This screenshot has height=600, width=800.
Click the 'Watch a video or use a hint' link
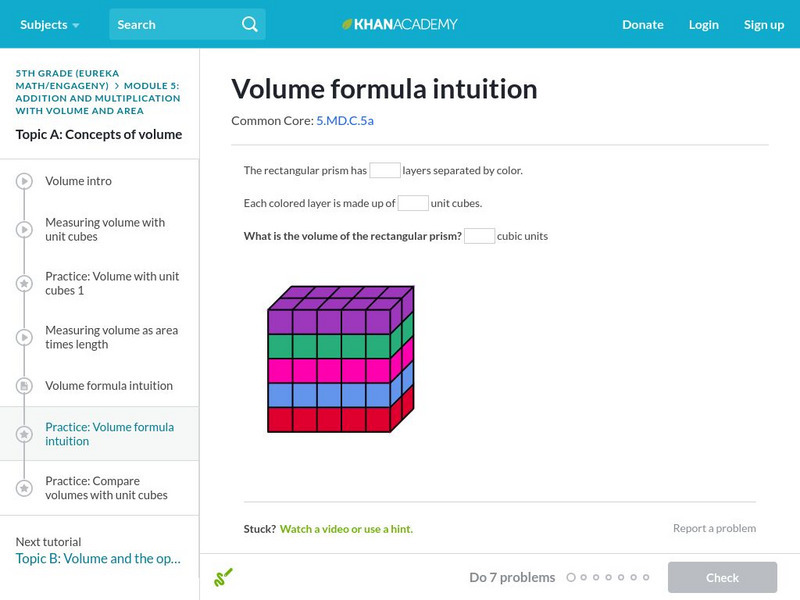[346, 529]
